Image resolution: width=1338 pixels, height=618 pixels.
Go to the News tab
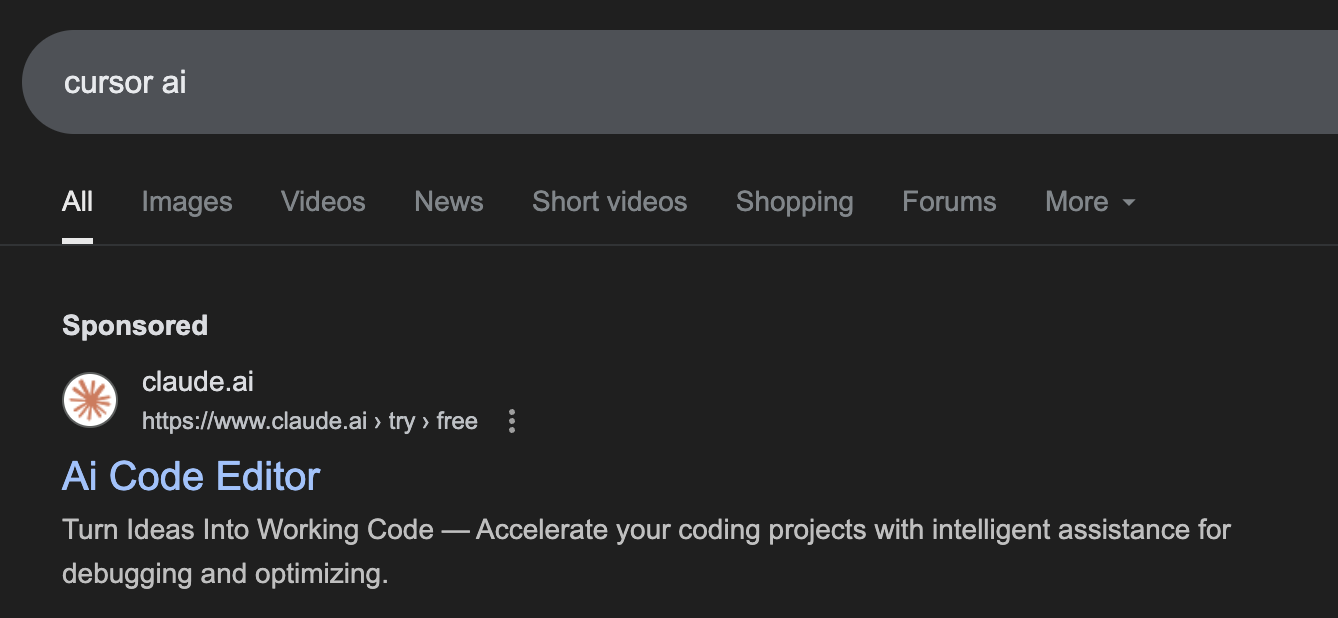pos(449,202)
